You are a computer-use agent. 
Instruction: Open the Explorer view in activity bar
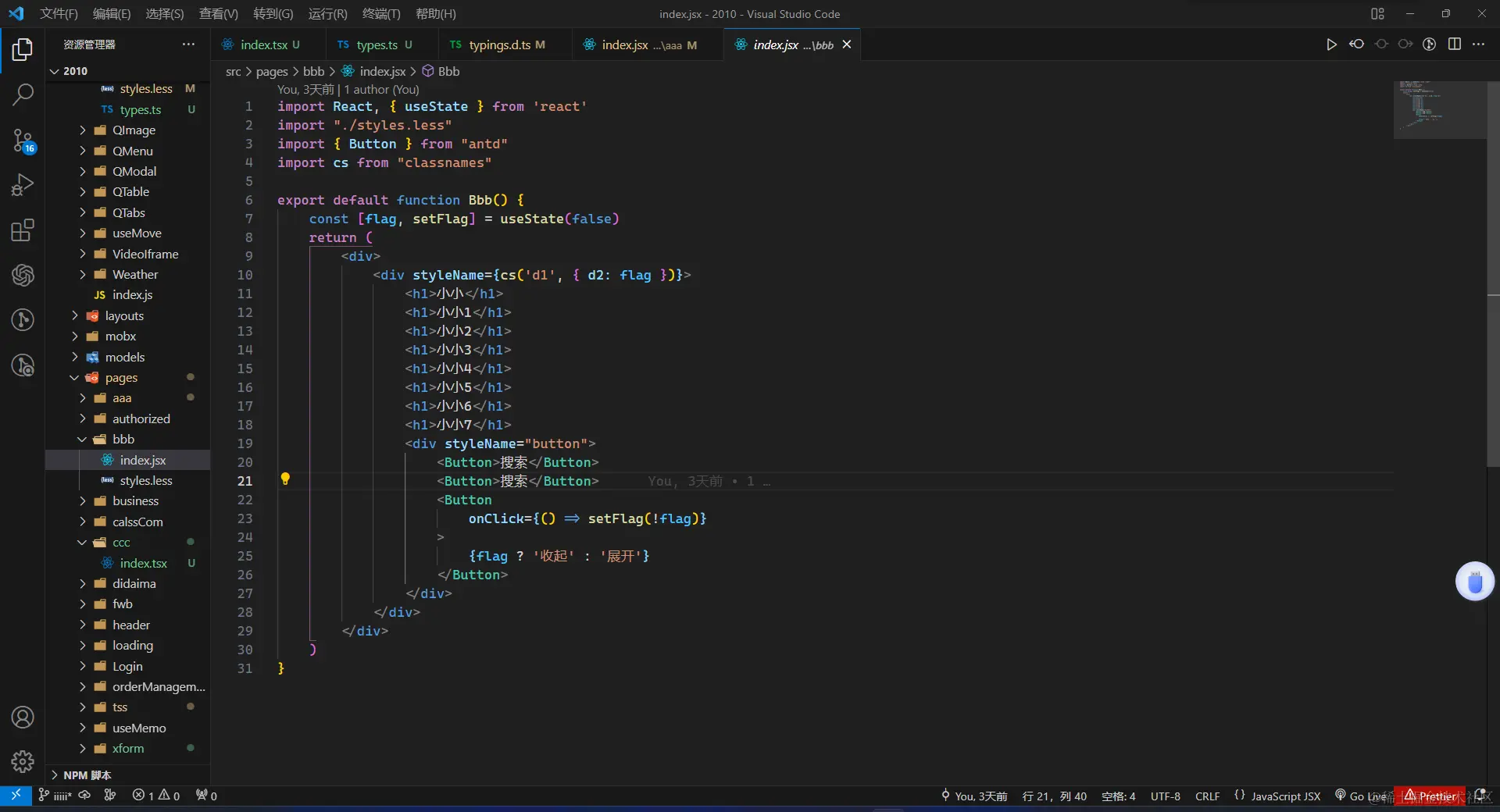click(23, 50)
